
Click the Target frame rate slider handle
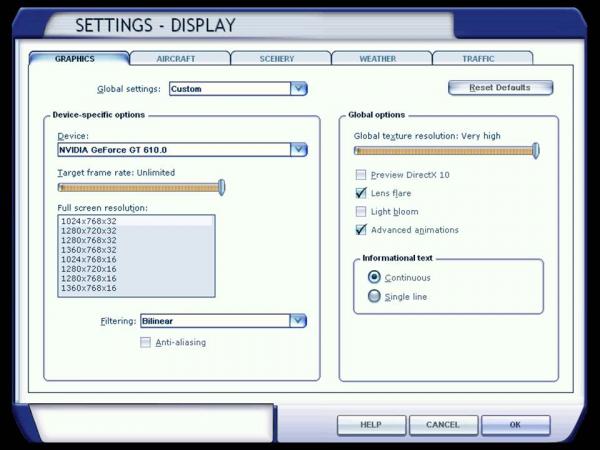pos(222,188)
